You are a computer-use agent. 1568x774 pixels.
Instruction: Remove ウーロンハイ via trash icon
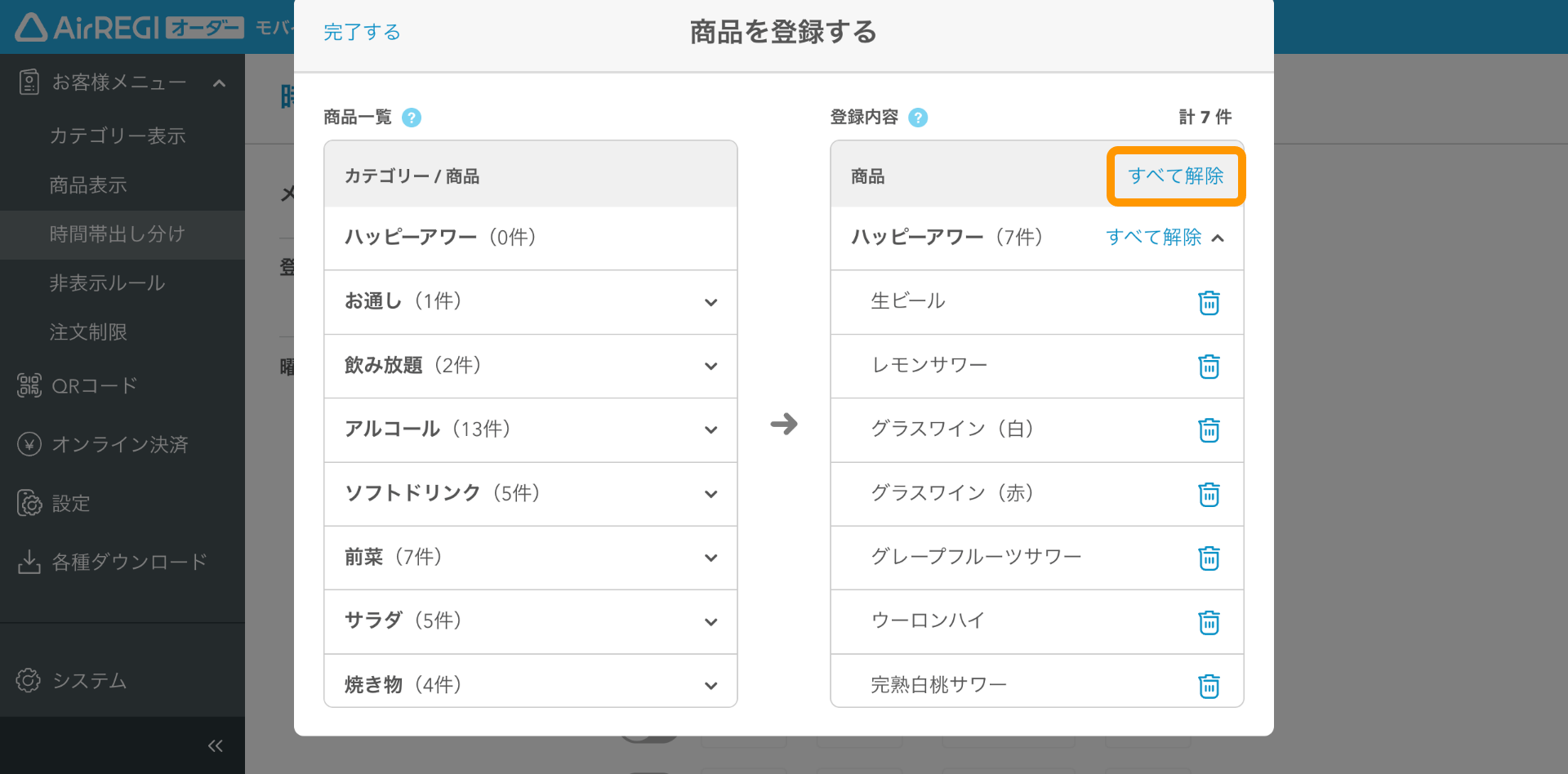point(1209,622)
